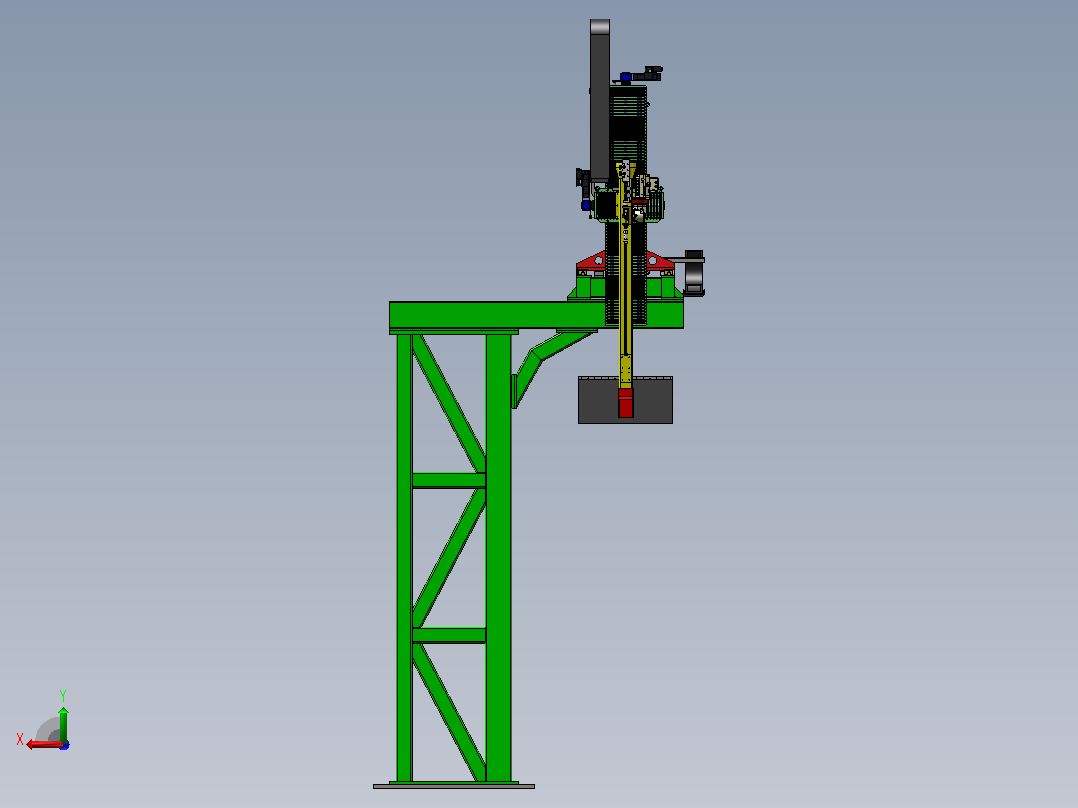Select the red cylinder at the rod's bottom
1078x808 pixels.
click(x=626, y=403)
